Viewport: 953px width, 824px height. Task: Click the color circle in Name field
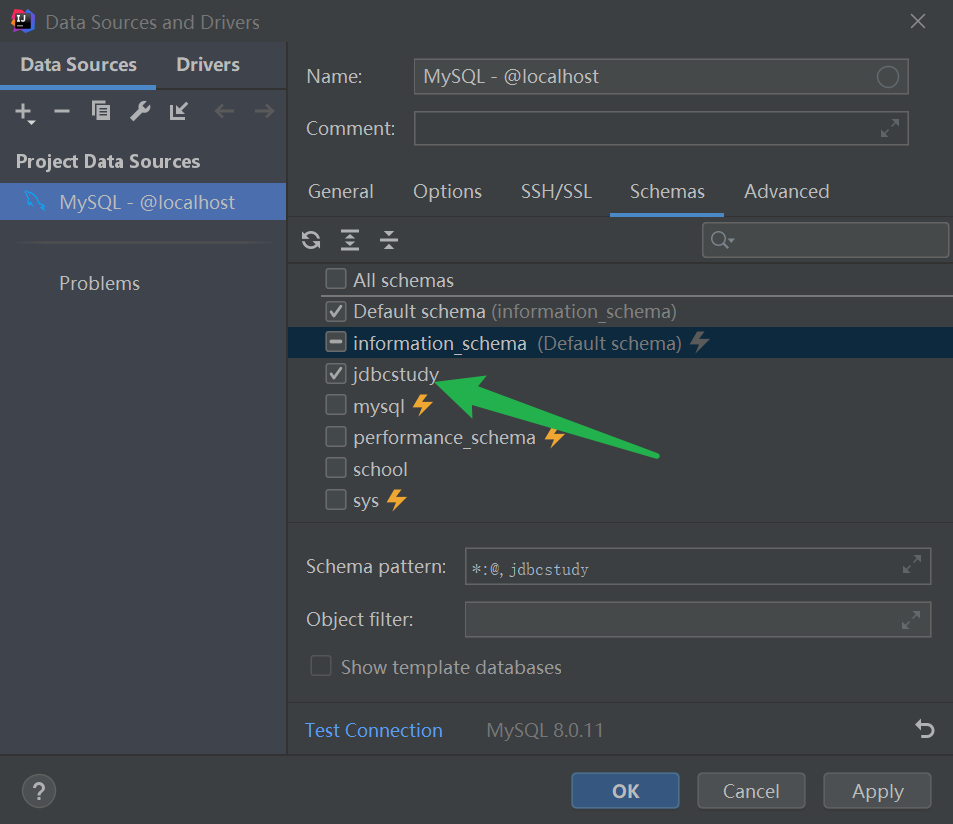point(887,77)
